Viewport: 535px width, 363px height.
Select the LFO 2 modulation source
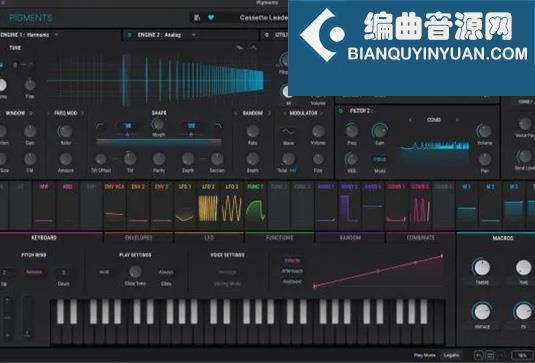(208, 205)
